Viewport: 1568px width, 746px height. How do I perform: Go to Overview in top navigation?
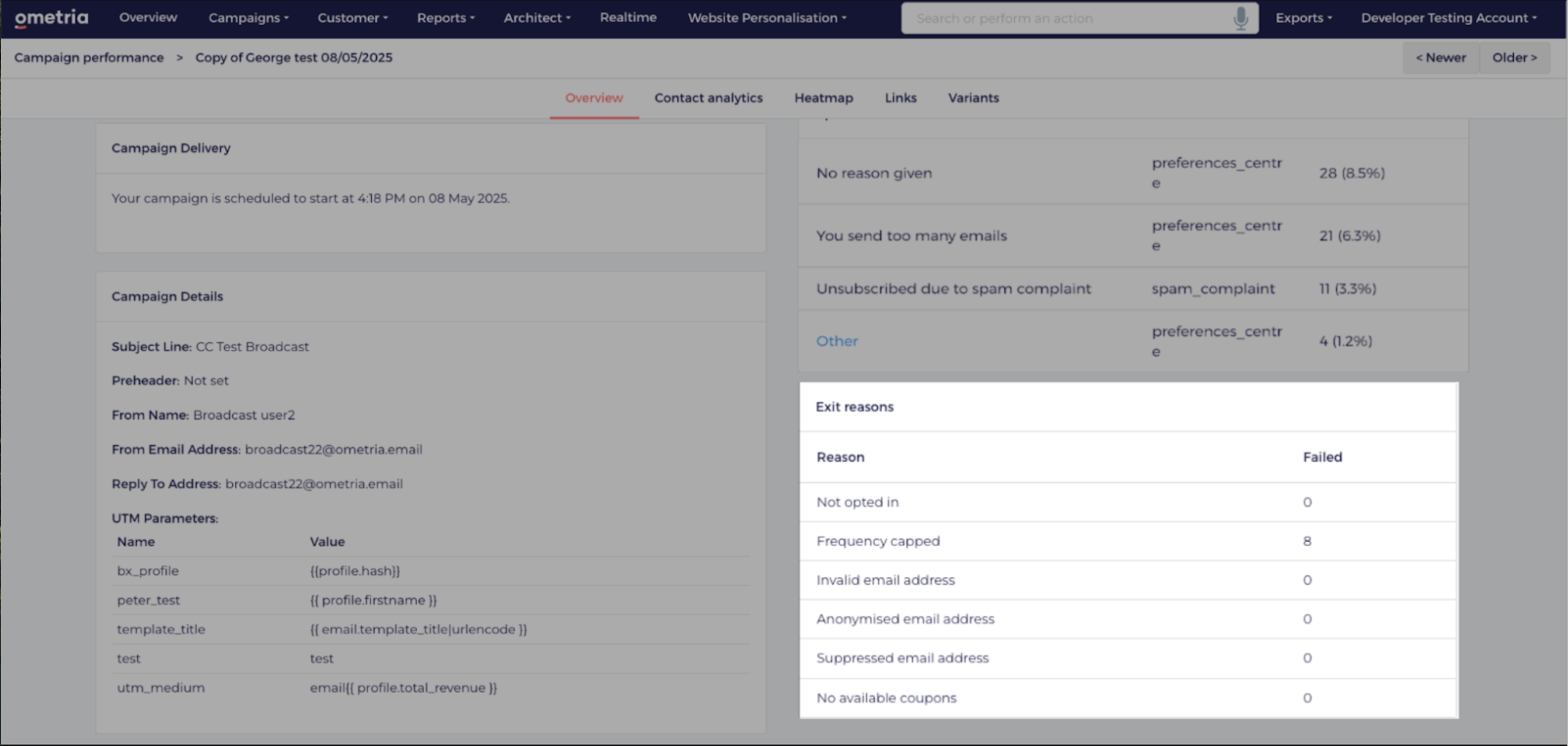coord(148,18)
